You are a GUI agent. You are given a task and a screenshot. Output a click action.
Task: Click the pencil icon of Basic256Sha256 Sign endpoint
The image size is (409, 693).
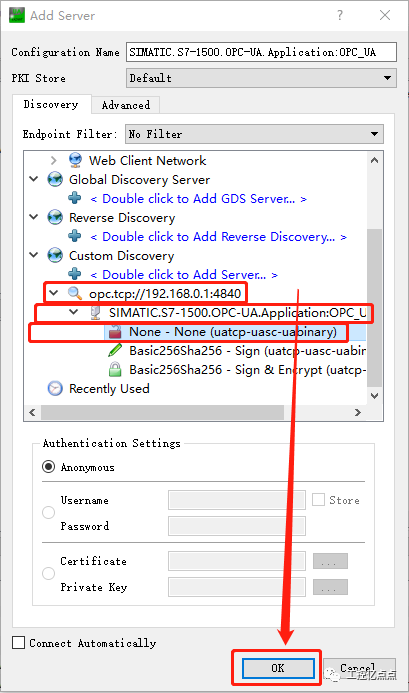115,350
